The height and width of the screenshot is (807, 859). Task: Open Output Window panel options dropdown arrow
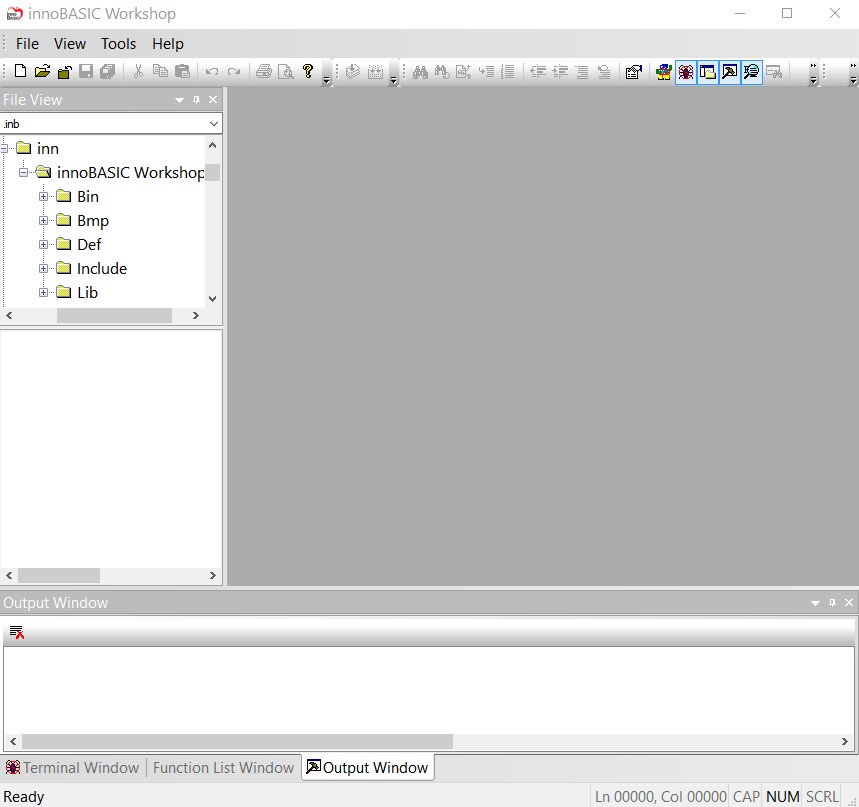815,603
